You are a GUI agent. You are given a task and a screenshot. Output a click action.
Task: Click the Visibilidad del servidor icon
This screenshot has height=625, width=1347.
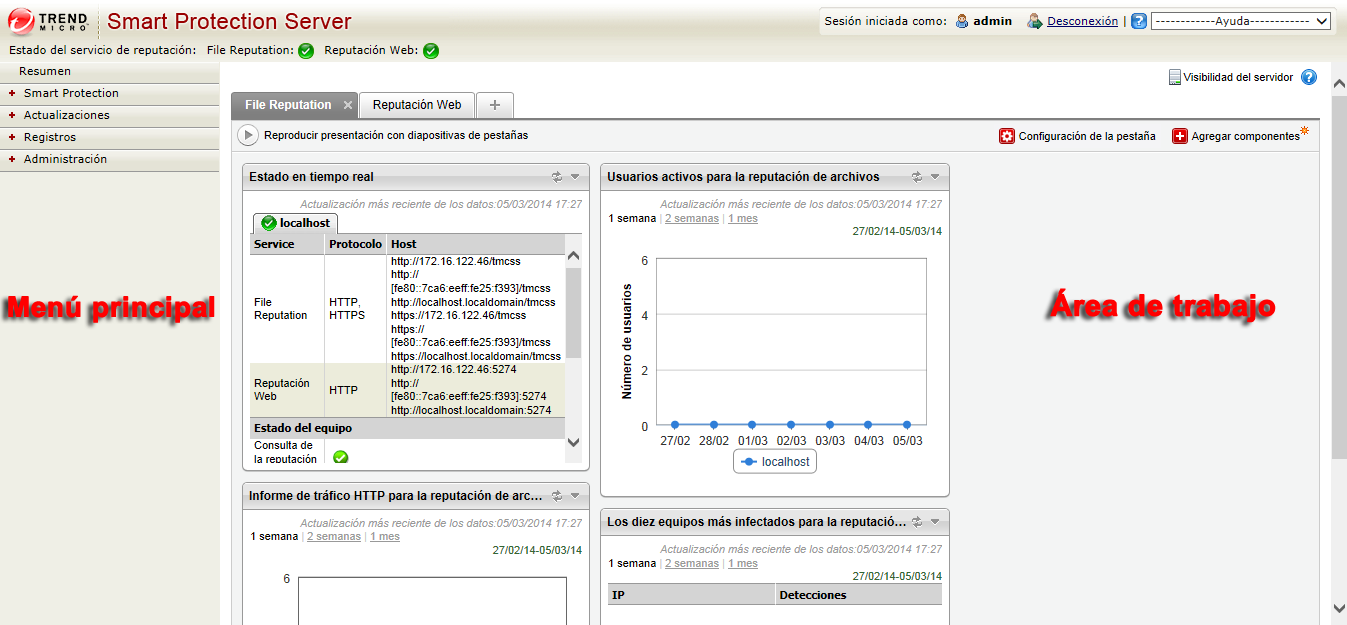click(1175, 77)
